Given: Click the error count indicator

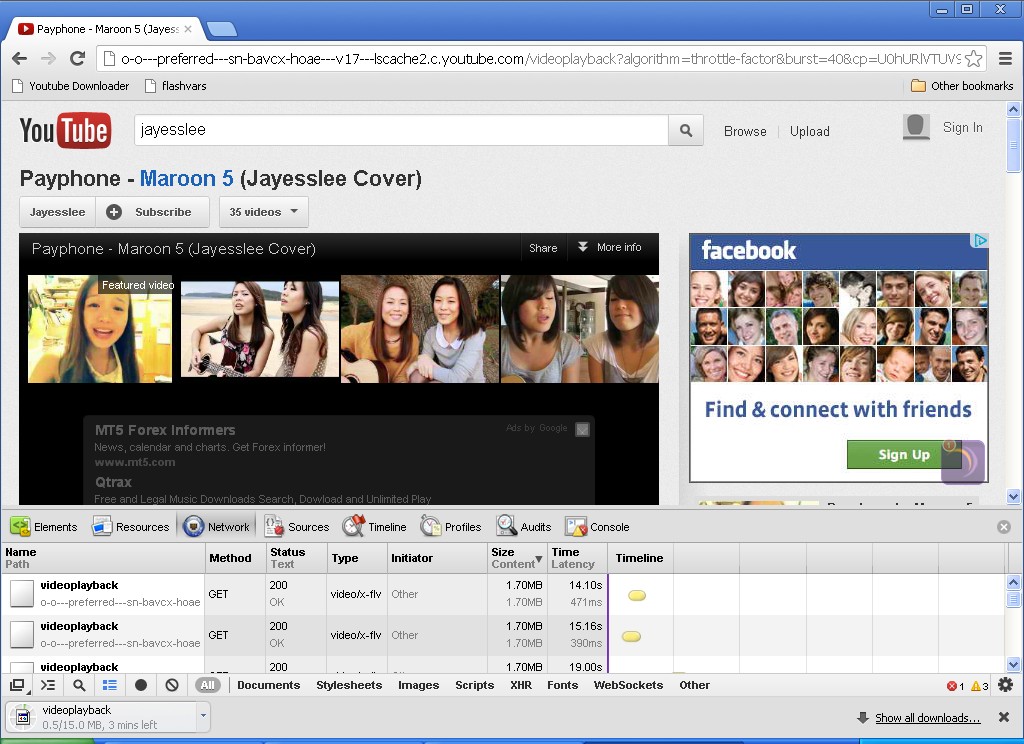Looking at the screenshot, I should pyautogui.click(x=955, y=686).
